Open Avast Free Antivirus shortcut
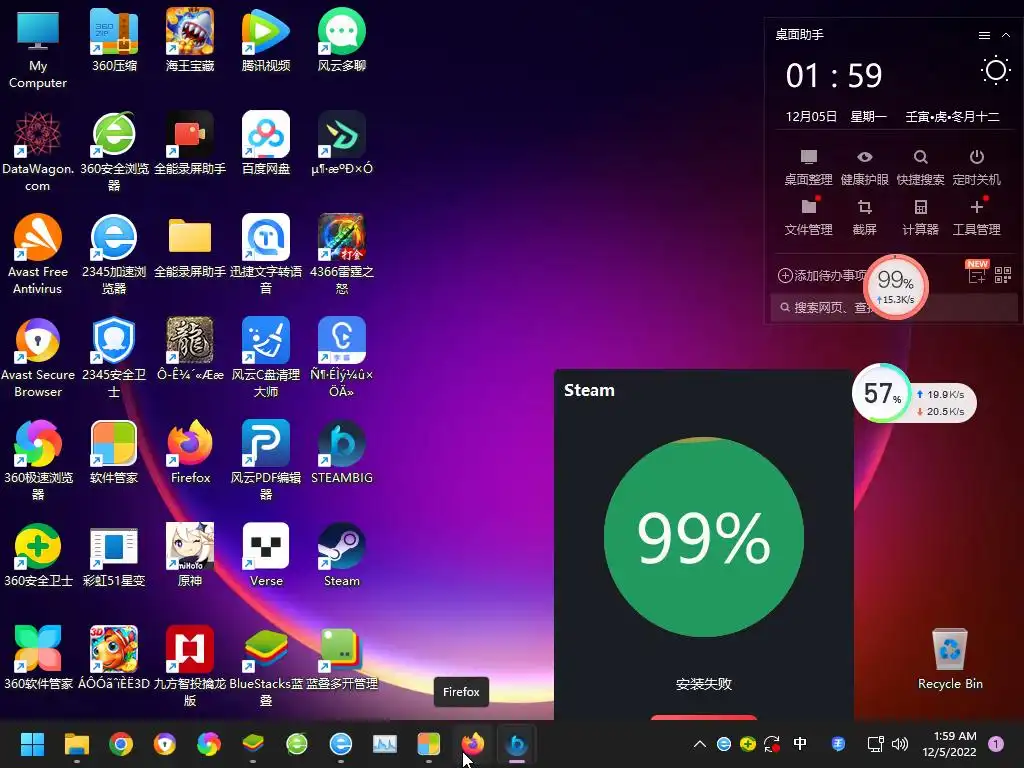The image size is (1024, 768). (38, 255)
